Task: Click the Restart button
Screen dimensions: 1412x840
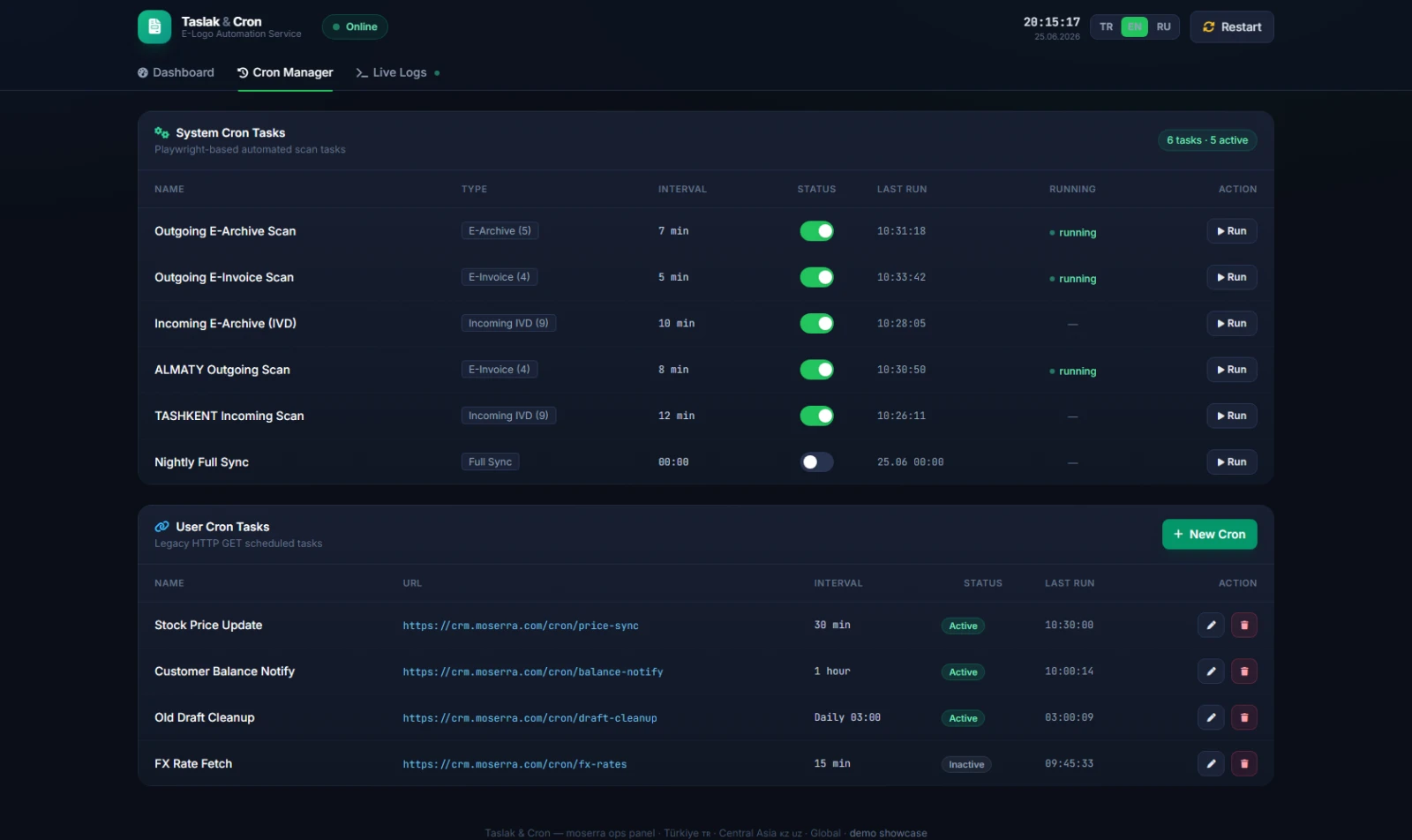Action: pos(1231,26)
